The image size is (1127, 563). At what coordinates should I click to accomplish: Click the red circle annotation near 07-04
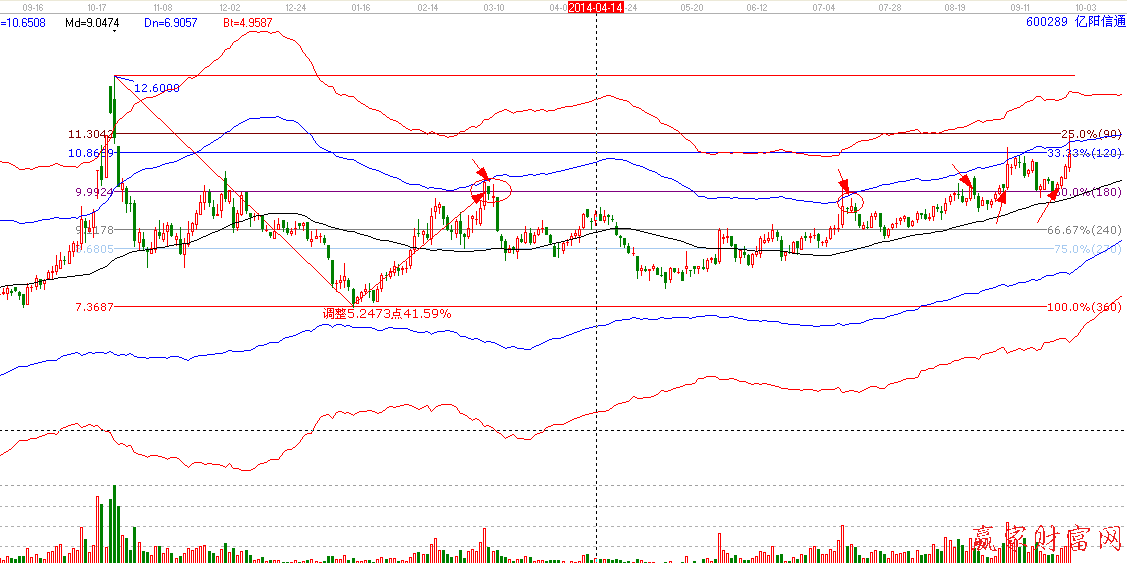pyautogui.click(x=850, y=202)
